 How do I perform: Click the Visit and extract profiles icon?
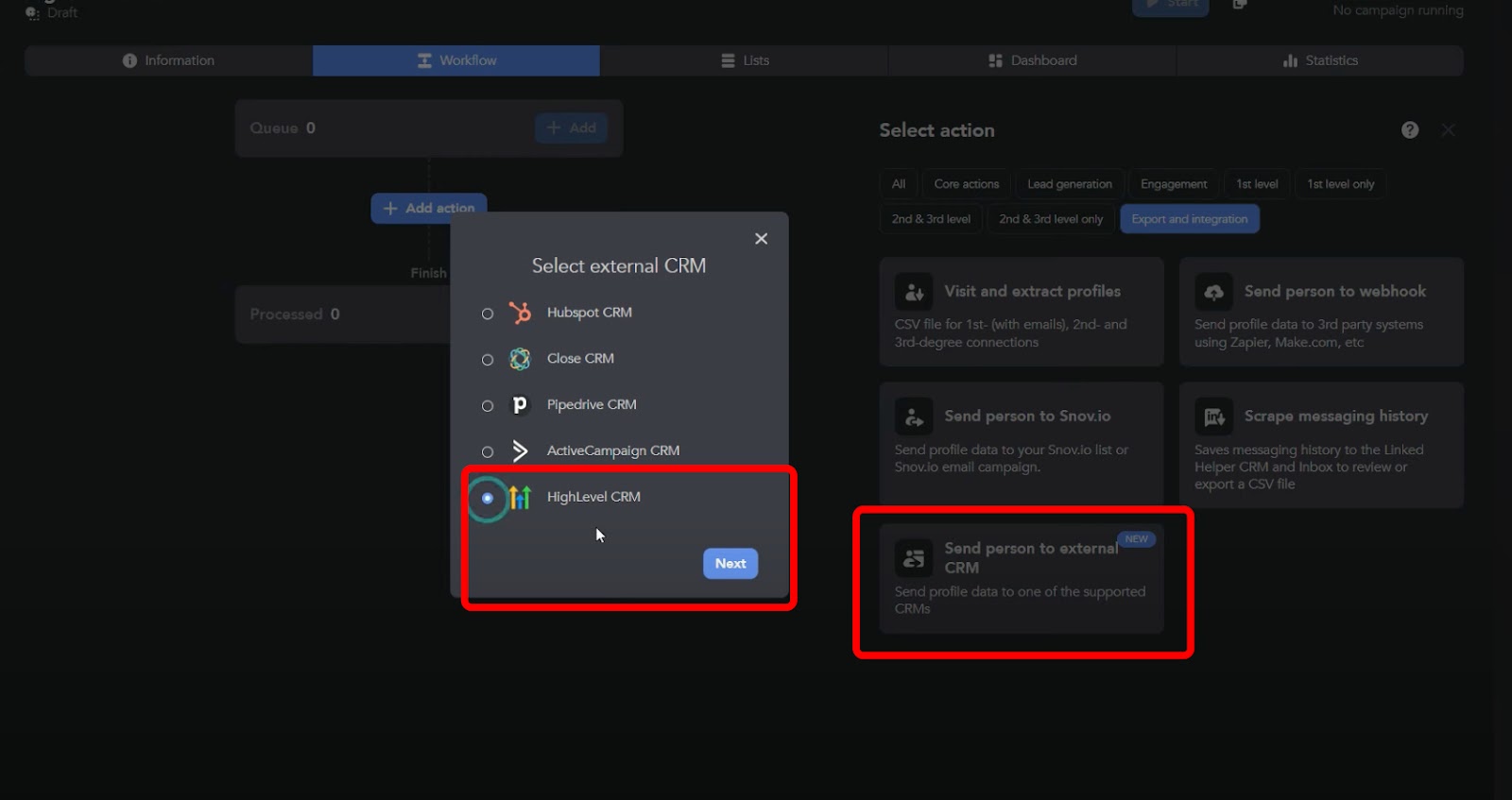click(x=914, y=293)
